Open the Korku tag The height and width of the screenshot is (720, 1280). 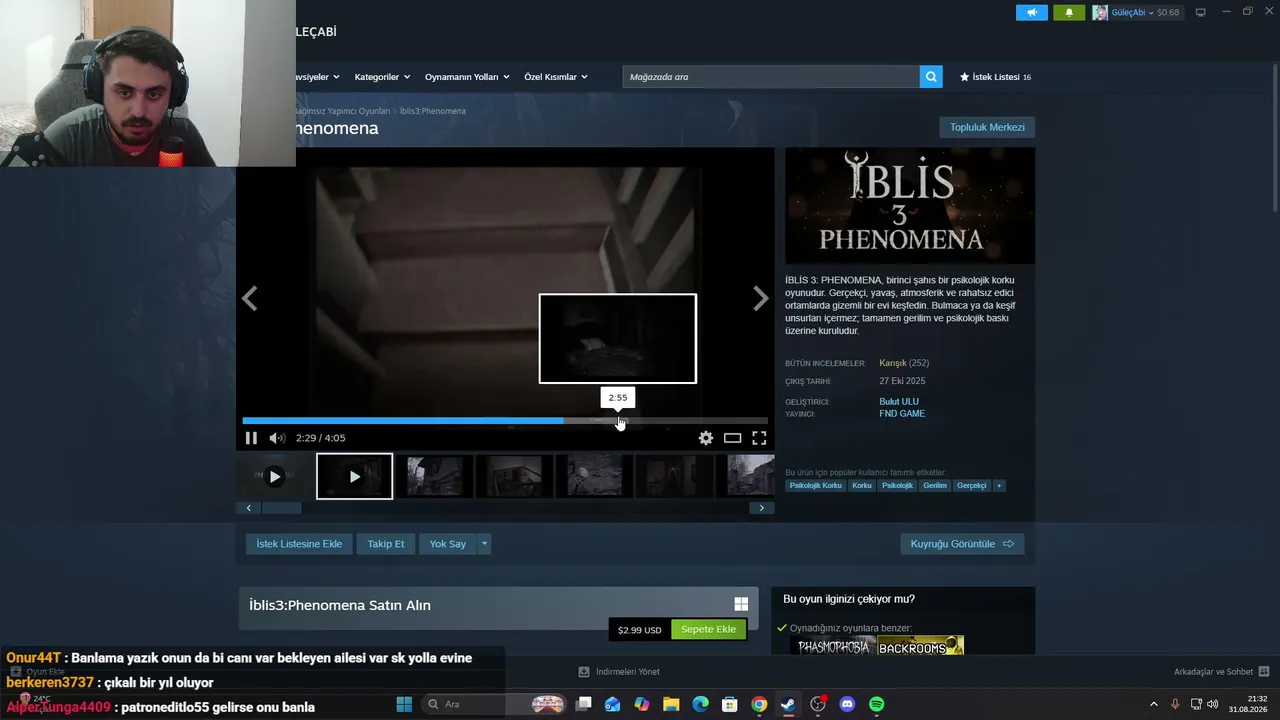pos(862,486)
